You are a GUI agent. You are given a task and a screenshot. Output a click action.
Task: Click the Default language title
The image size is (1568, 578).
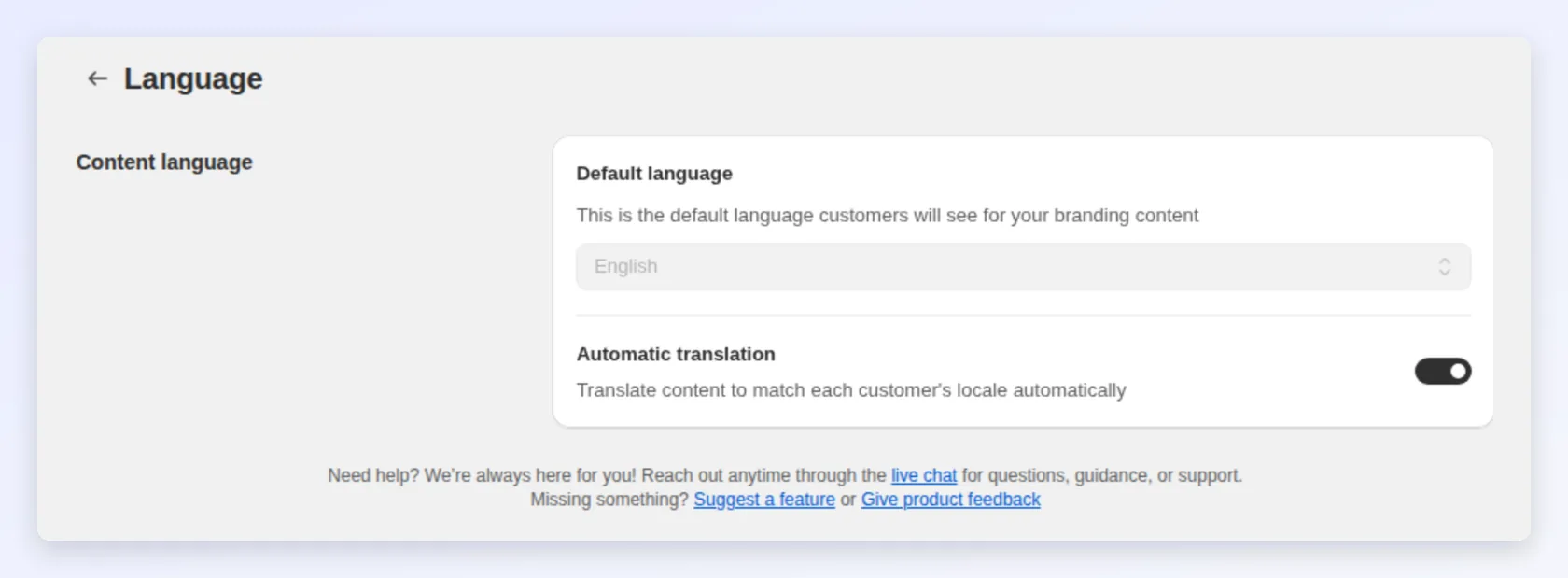tap(654, 174)
